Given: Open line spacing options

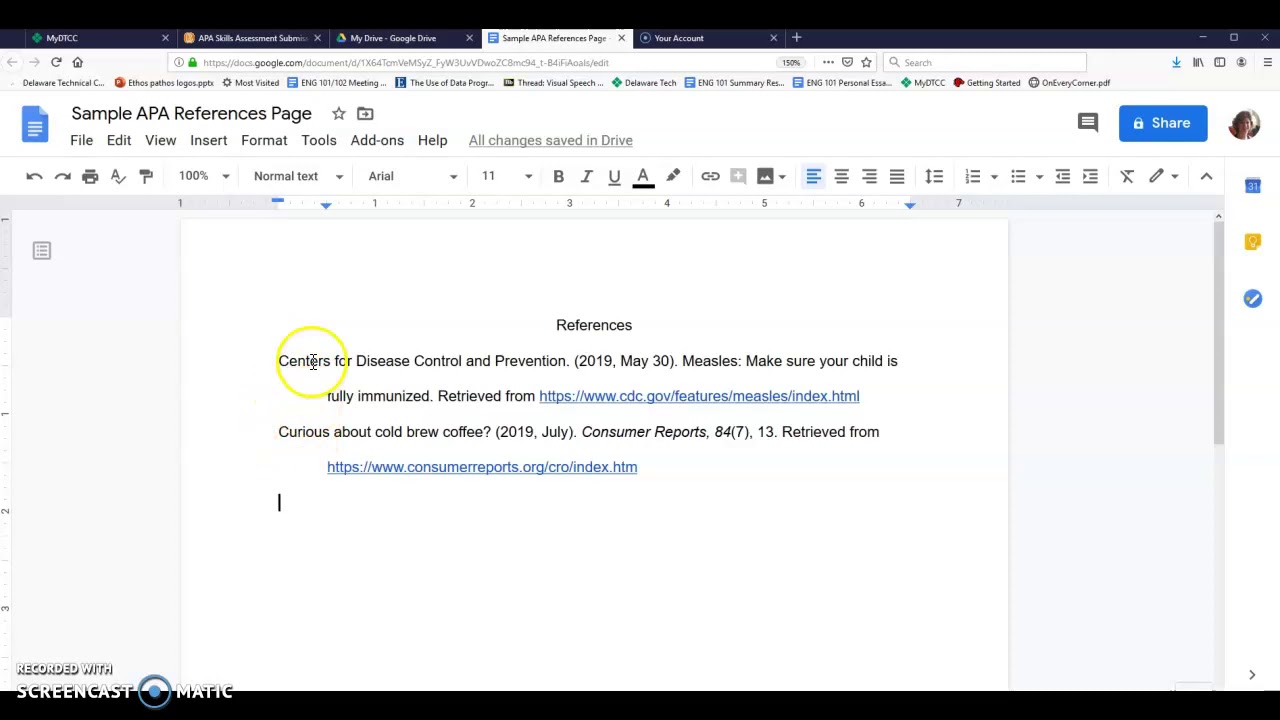Looking at the screenshot, I should tap(934, 176).
